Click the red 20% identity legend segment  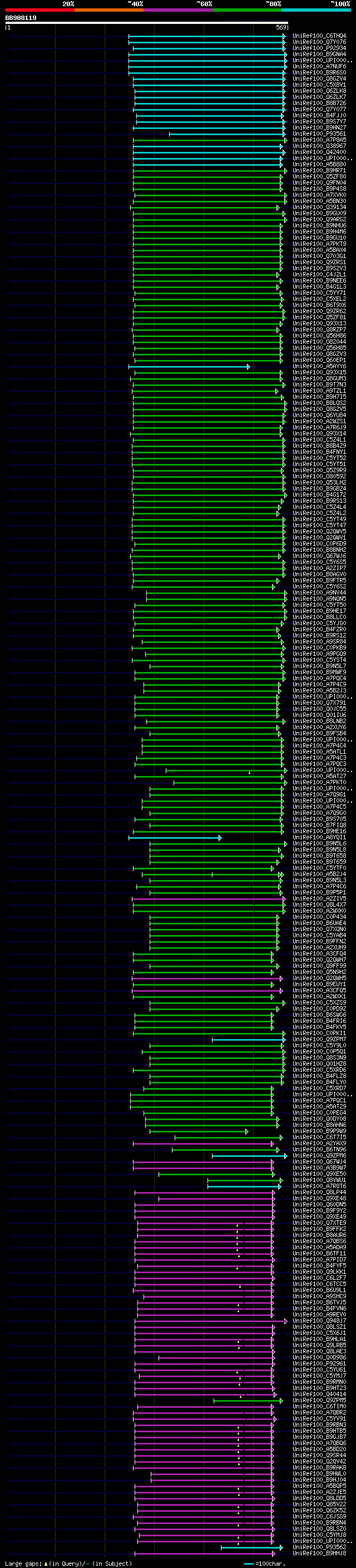39,10
